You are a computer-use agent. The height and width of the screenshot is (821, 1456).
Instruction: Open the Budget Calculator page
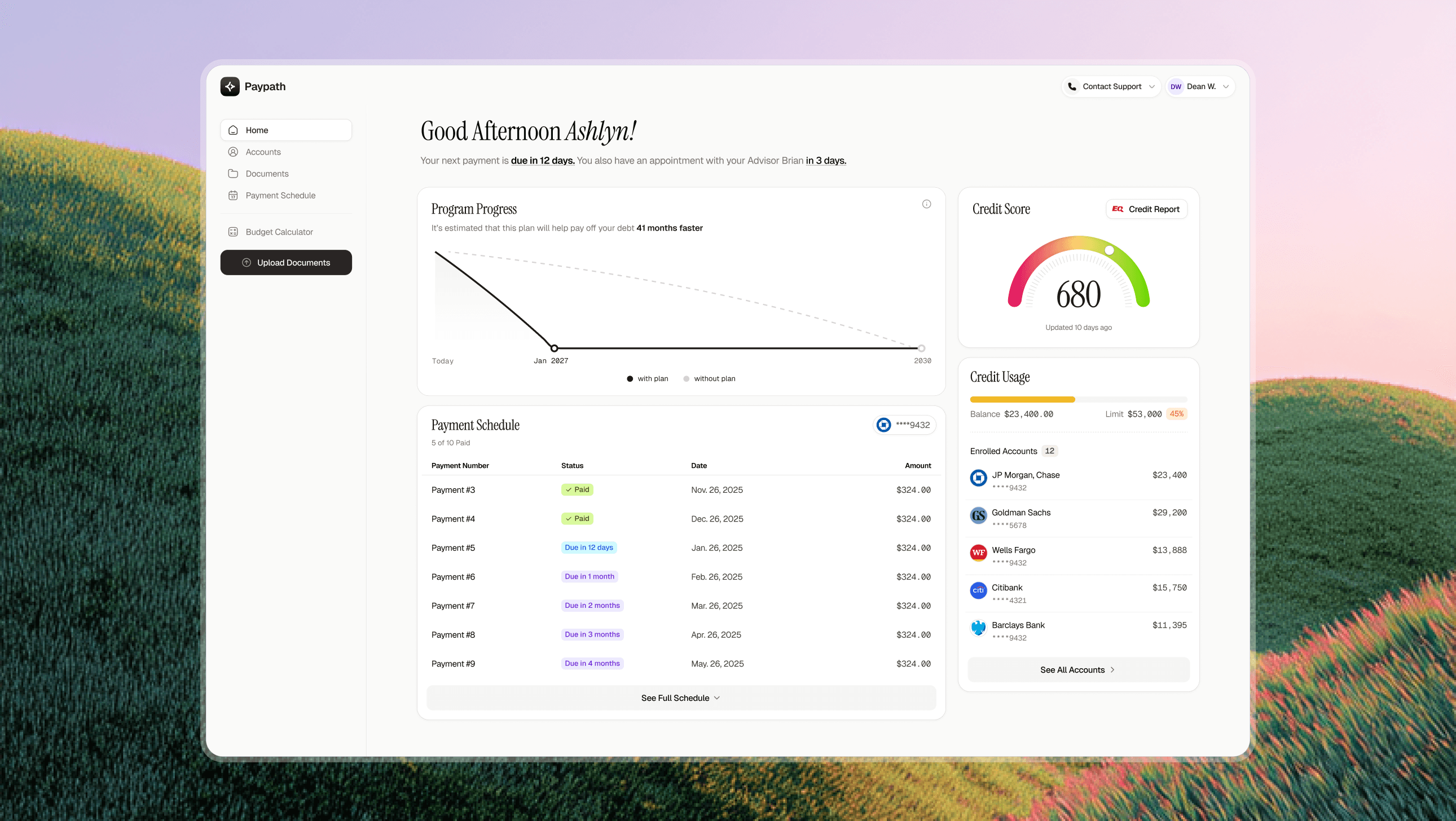coord(286,232)
